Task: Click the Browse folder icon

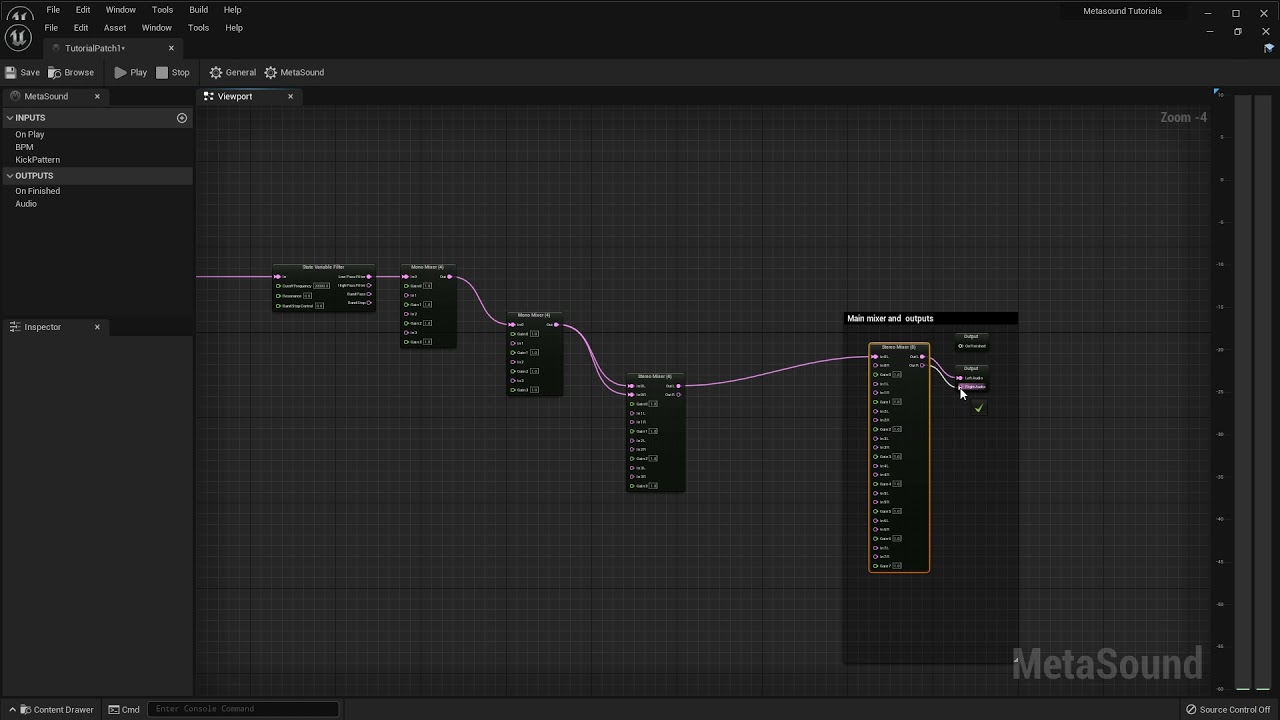Action: 55,72
